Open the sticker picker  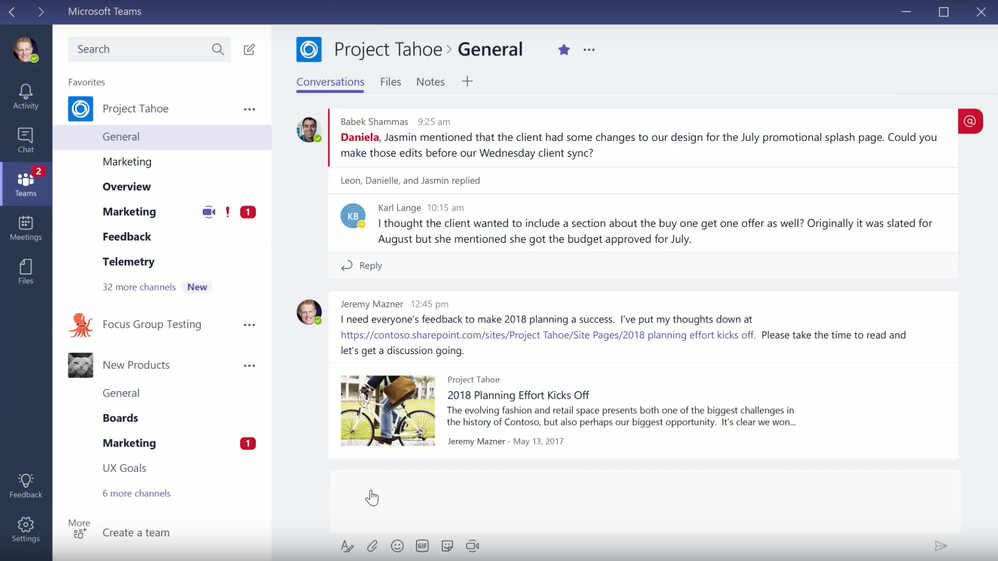pyautogui.click(x=447, y=546)
